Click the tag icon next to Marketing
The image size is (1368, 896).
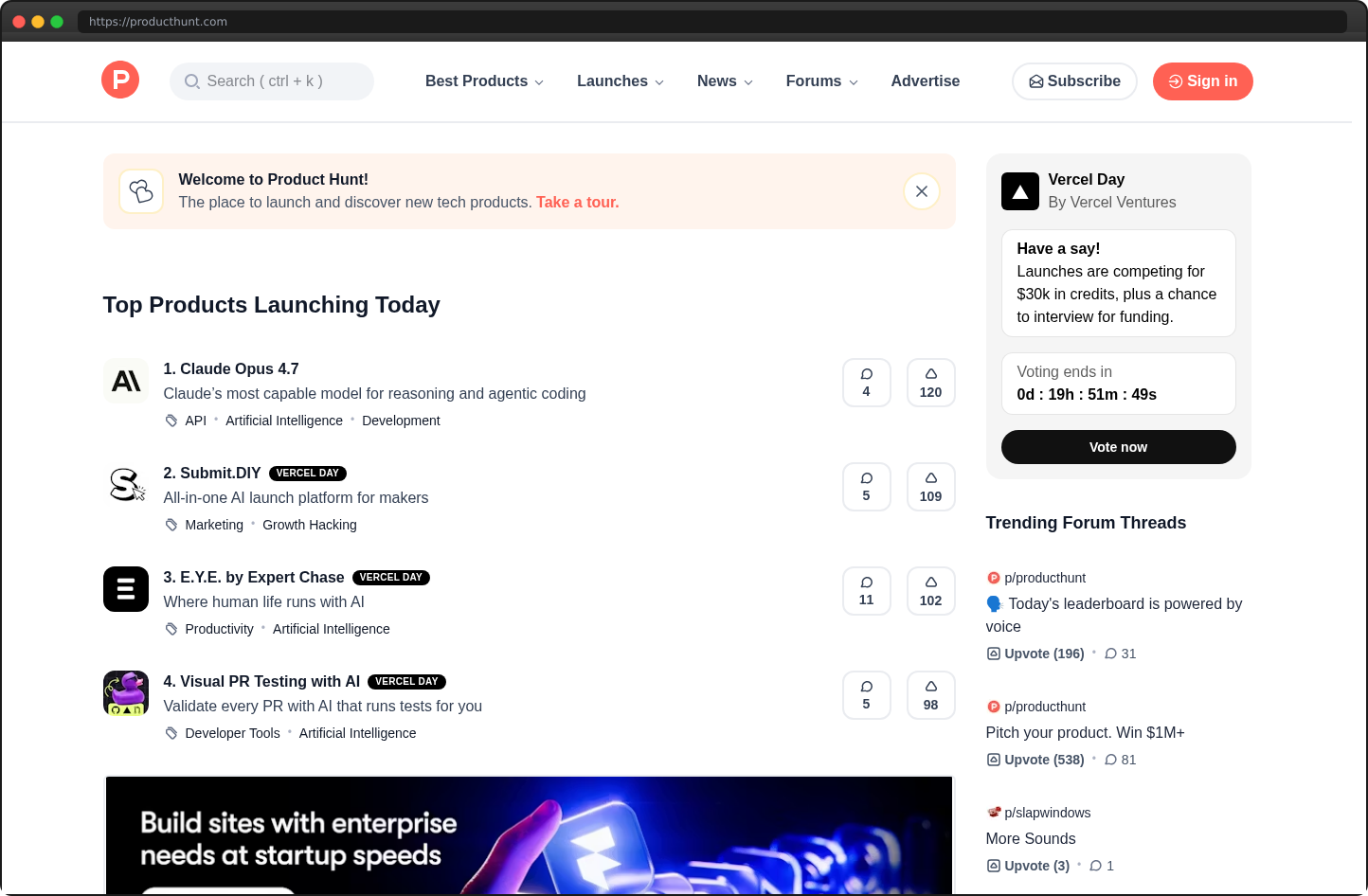click(x=171, y=524)
